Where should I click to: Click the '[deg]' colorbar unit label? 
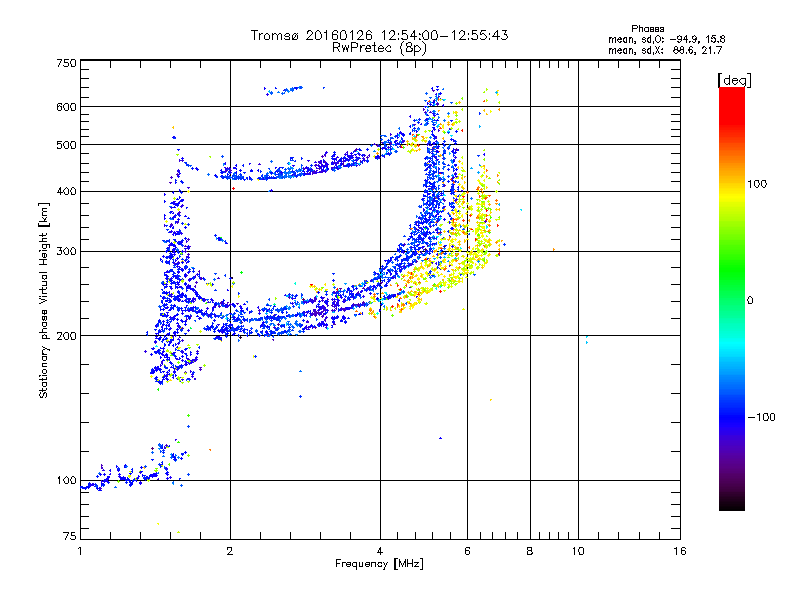pyautogui.click(x=734, y=80)
